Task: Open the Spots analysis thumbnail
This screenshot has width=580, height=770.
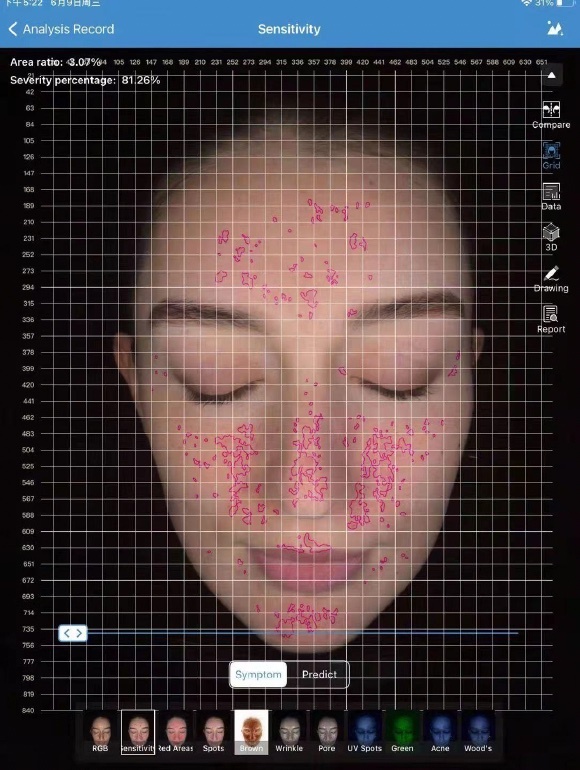Action: pos(214,732)
